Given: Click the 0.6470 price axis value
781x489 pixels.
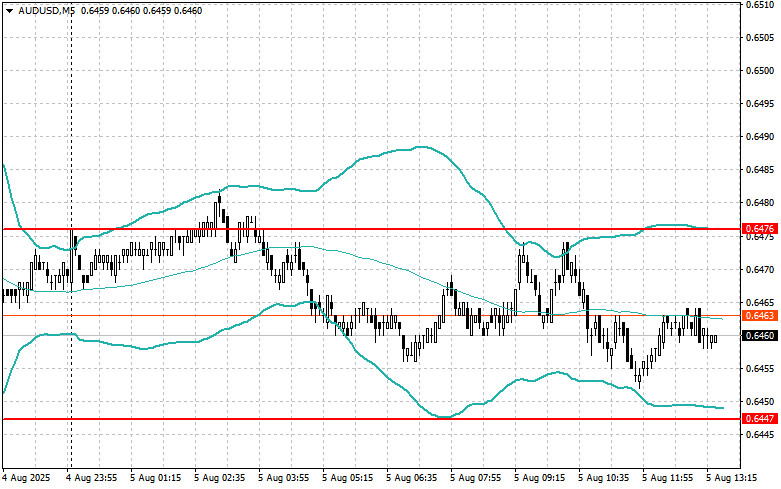Looking at the screenshot, I should click(x=760, y=269).
